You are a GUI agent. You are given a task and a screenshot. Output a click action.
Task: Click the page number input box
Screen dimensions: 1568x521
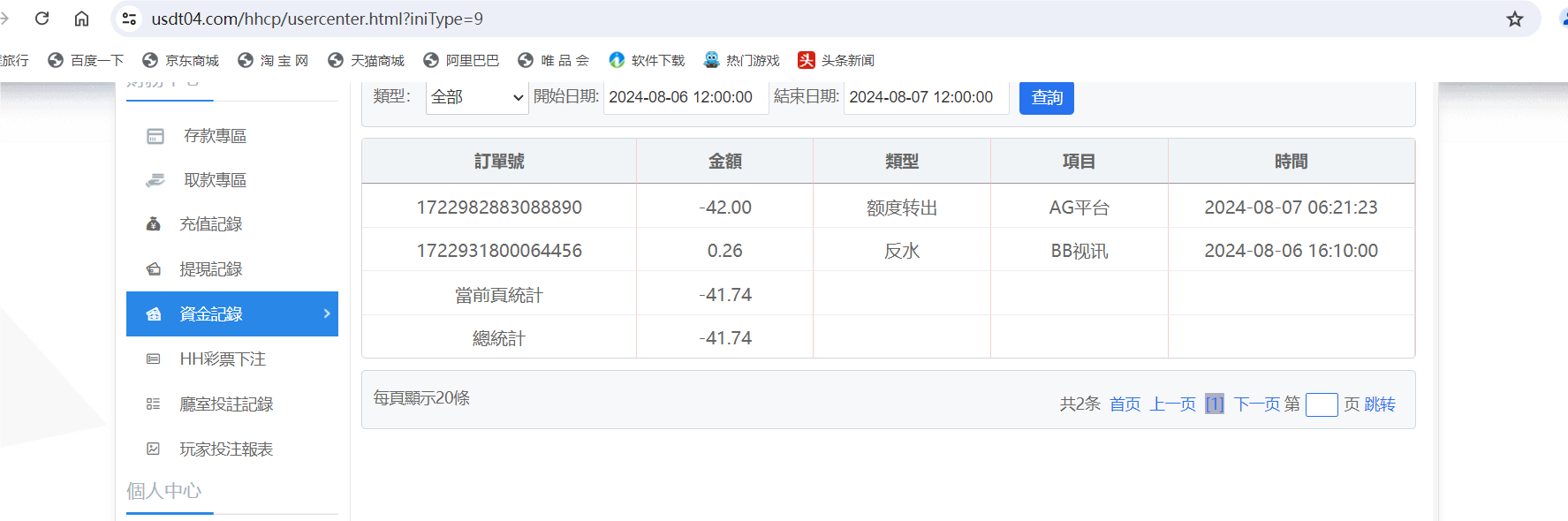click(1321, 404)
